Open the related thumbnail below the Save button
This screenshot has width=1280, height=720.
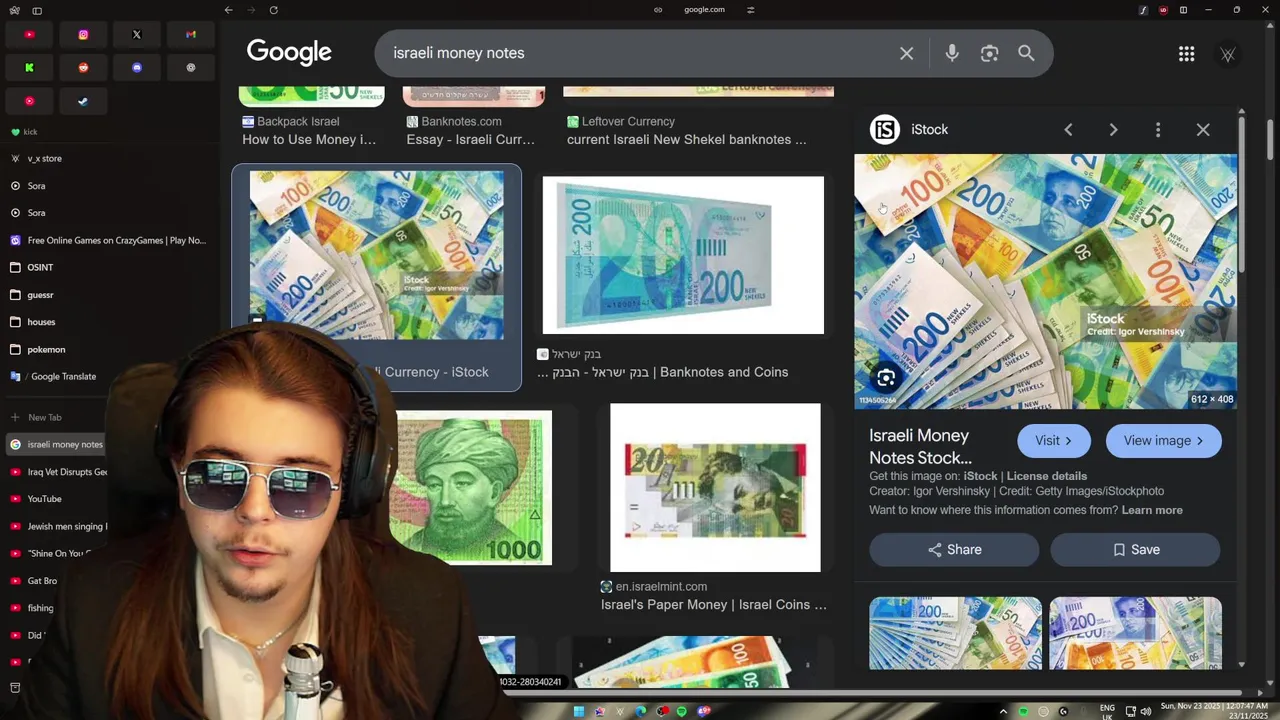(1135, 633)
